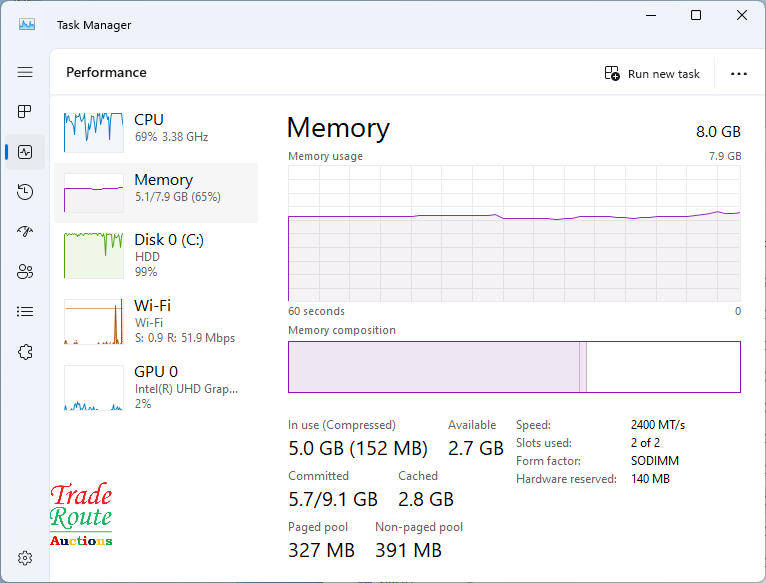
Task: Select the CPU performance entry
Action: [156, 128]
